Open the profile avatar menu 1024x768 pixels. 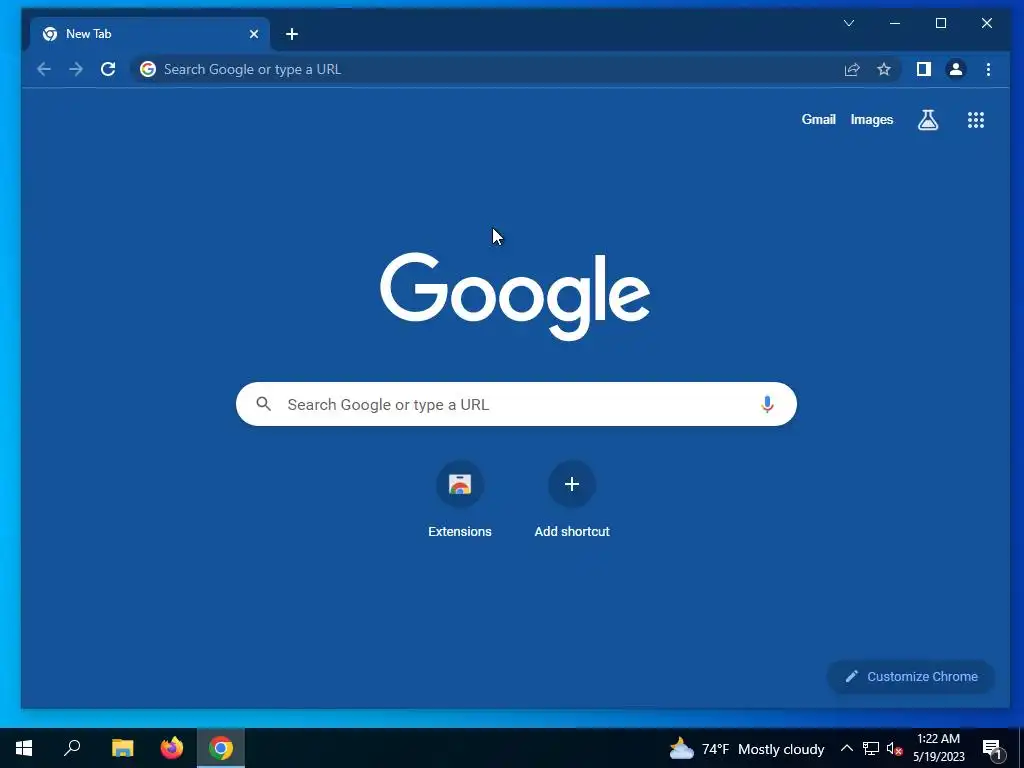[x=955, y=69]
